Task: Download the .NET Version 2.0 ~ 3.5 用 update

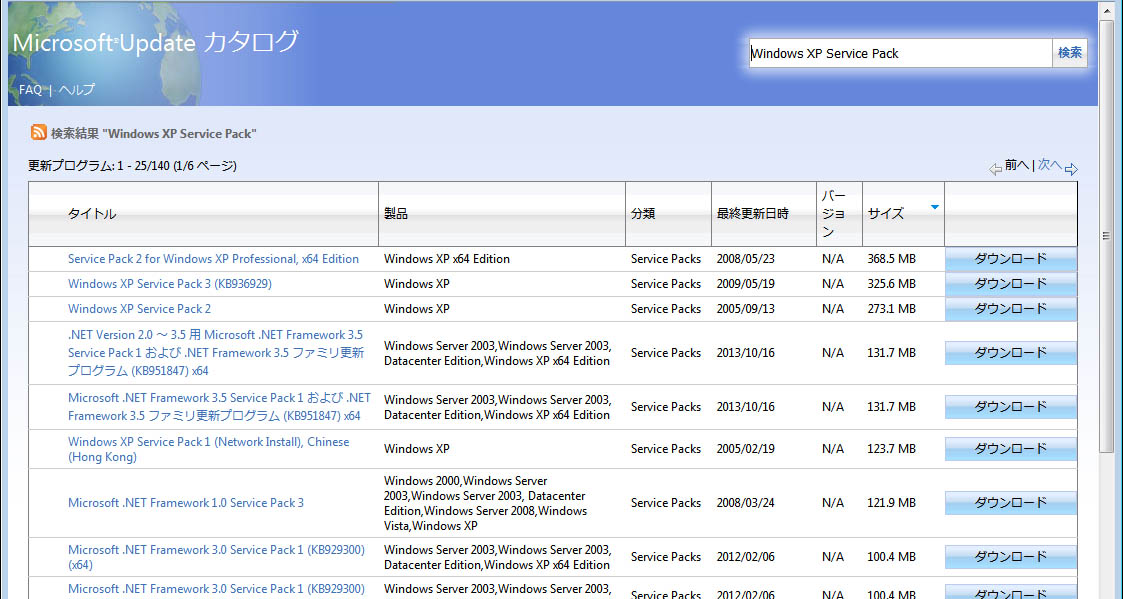Action: point(1011,353)
